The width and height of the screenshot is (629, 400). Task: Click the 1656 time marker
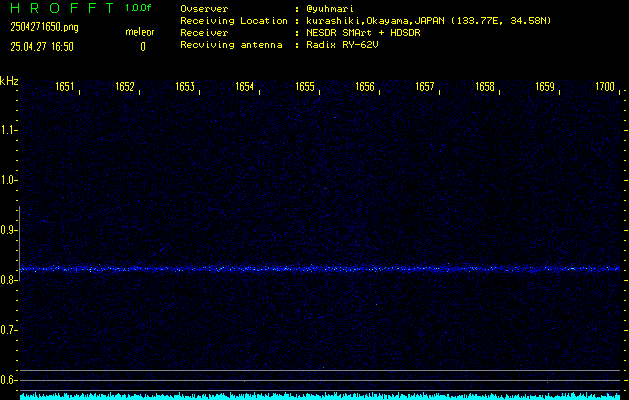click(365, 87)
